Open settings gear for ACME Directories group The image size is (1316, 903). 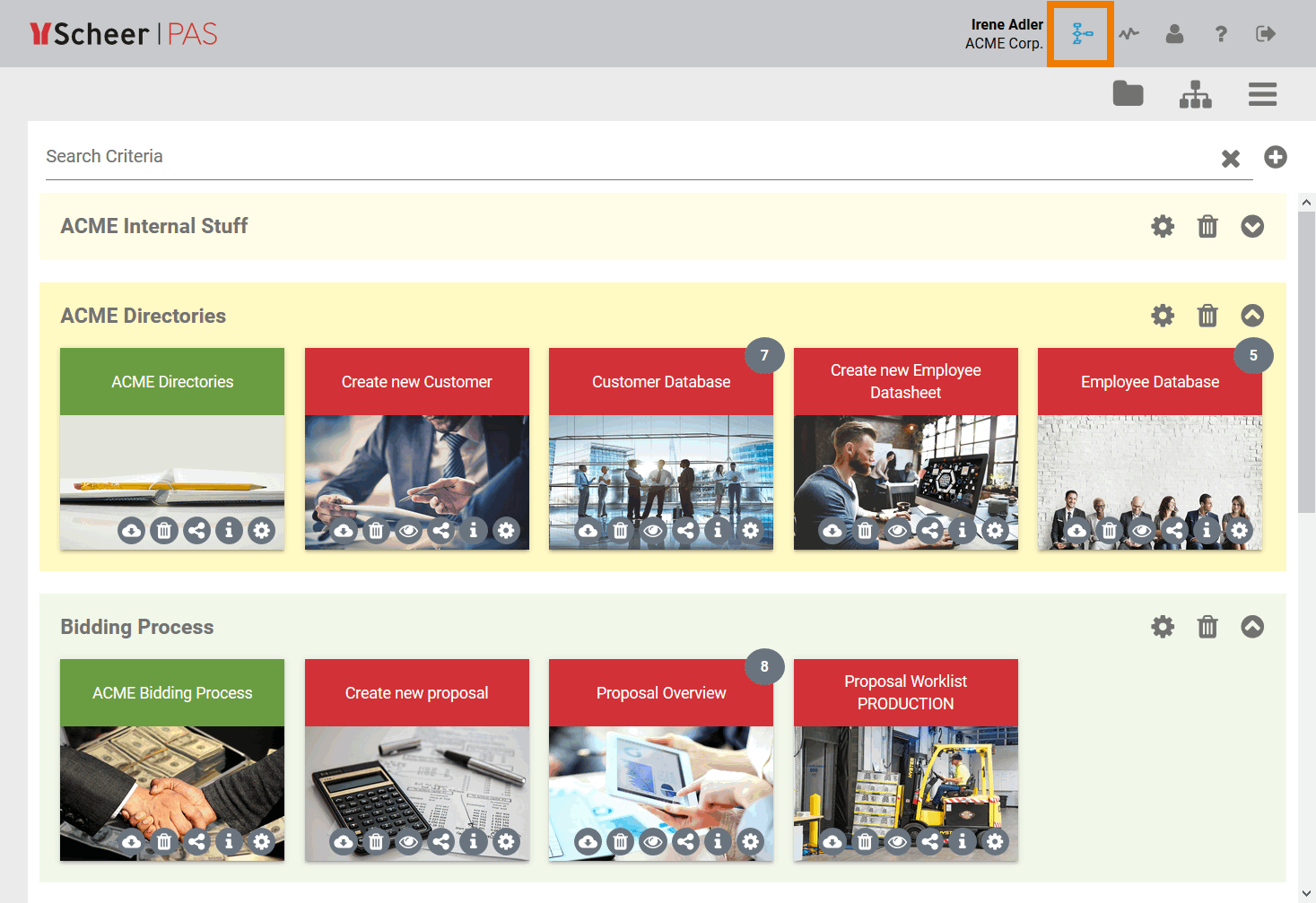click(1163, 316)
